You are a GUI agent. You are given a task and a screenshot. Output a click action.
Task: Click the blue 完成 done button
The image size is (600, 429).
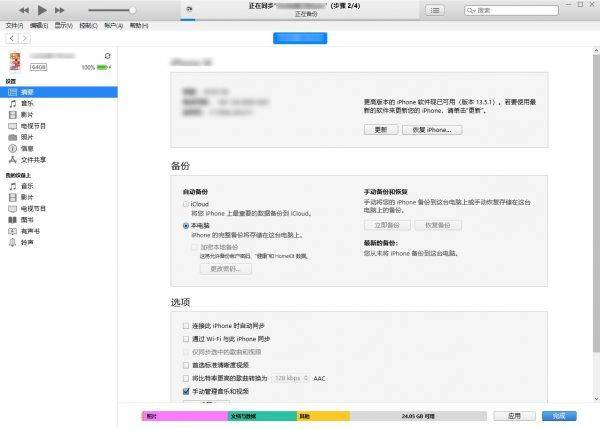pyautogui.click(x=559, y=416)
